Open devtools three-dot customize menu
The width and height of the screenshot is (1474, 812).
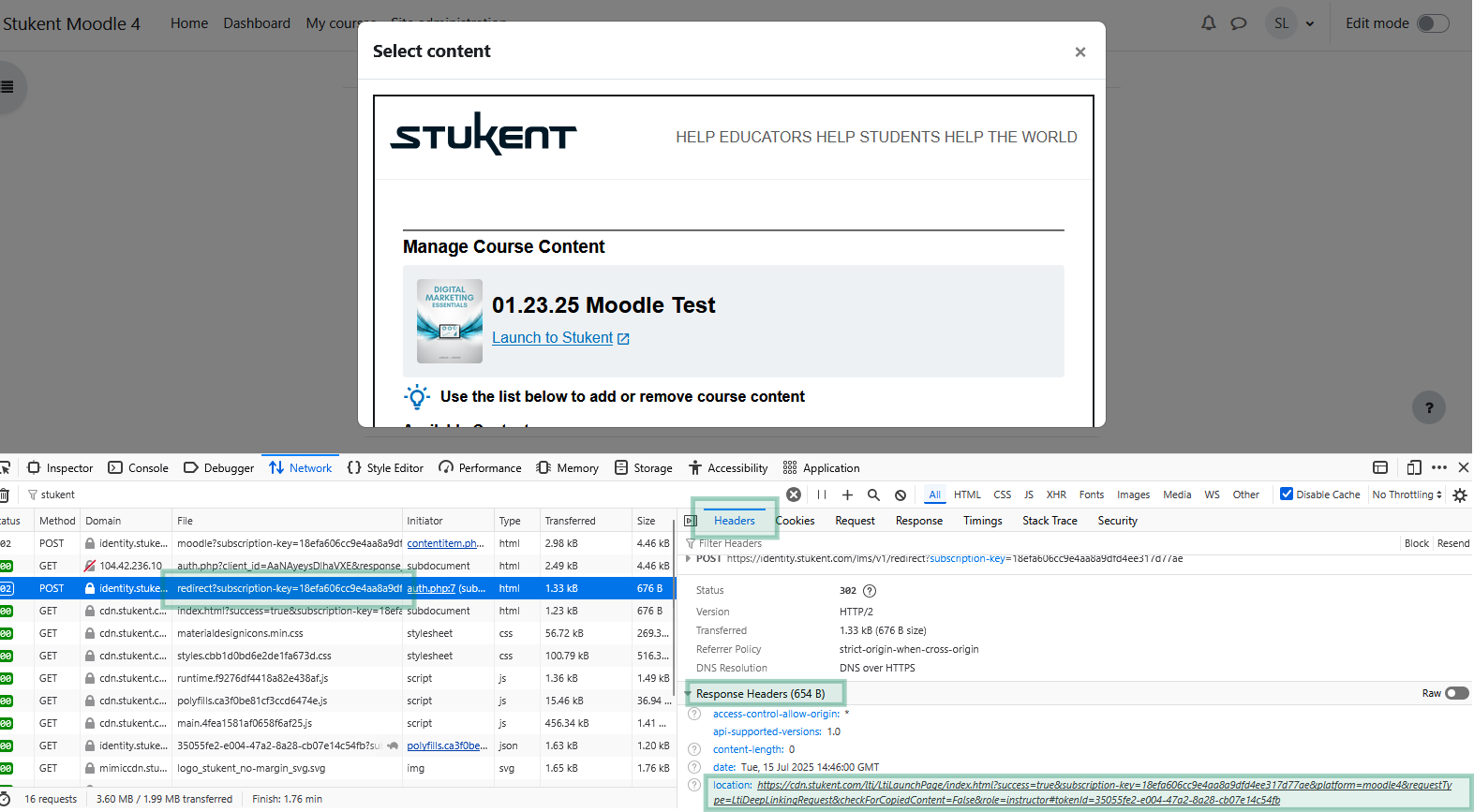(1439, 467)
